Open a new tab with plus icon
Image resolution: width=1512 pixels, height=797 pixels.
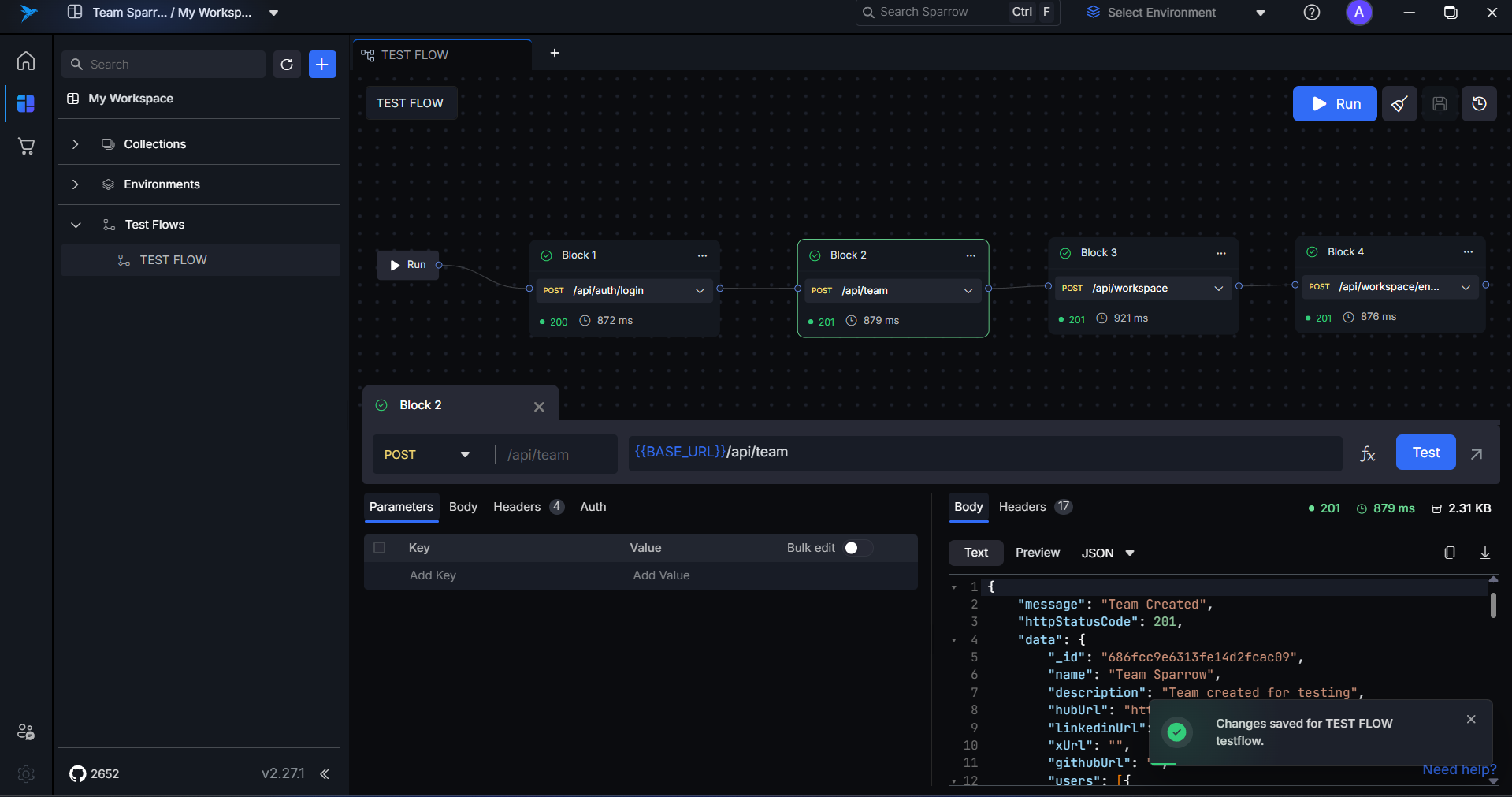pos(555,53)
